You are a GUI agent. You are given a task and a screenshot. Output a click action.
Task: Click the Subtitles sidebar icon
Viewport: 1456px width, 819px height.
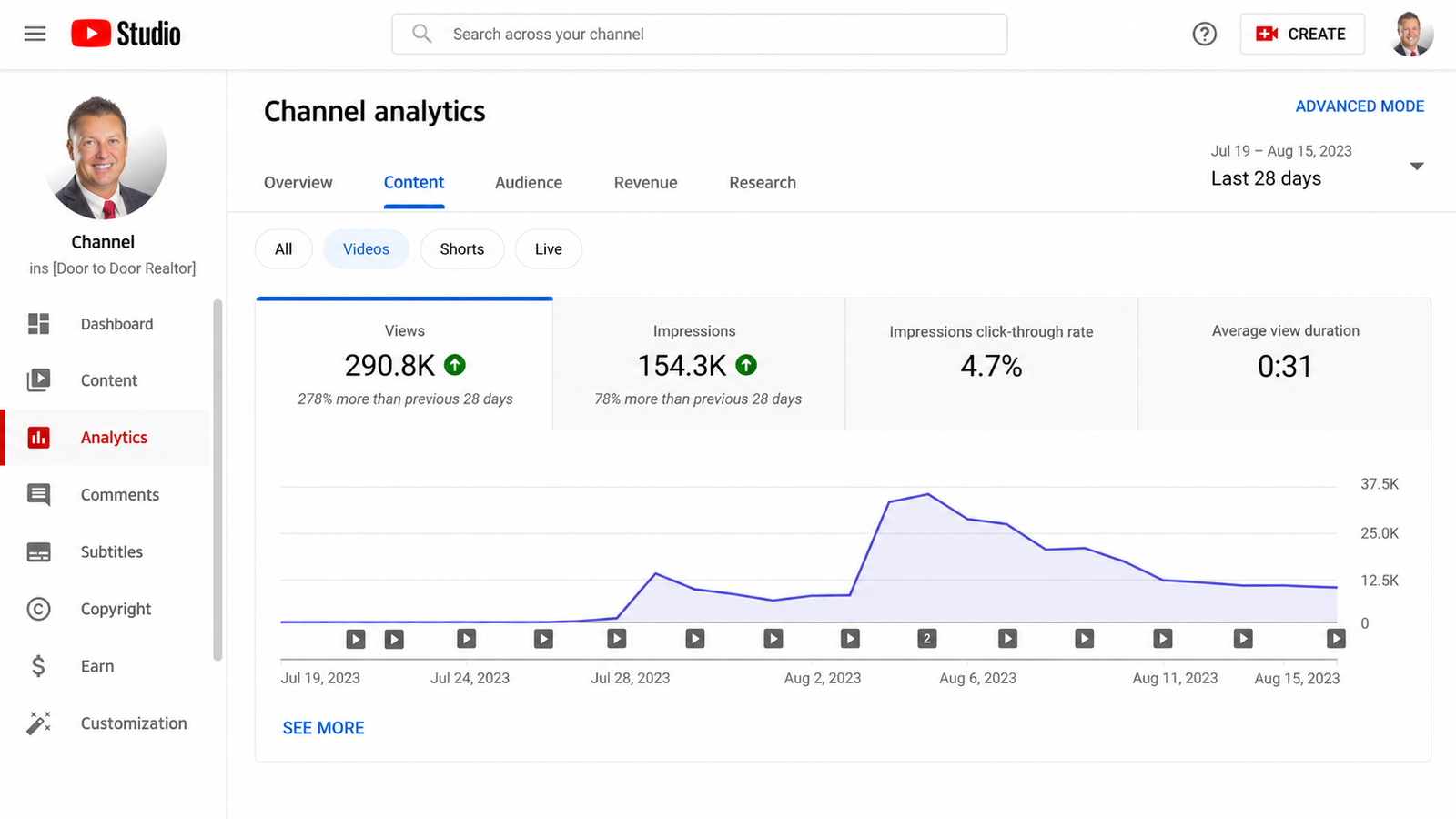click(x=38, y=552)
